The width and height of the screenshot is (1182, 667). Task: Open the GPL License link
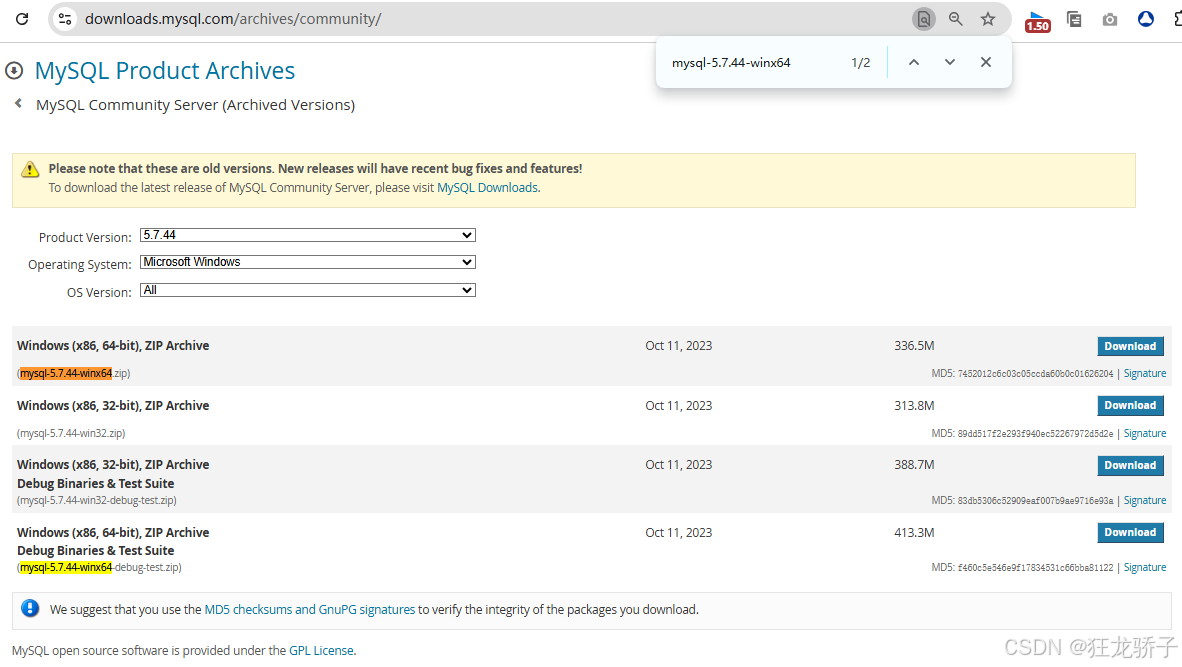point(321,650)
